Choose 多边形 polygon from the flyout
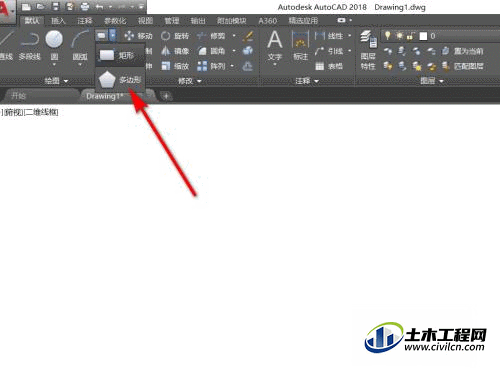 [120, 80]
